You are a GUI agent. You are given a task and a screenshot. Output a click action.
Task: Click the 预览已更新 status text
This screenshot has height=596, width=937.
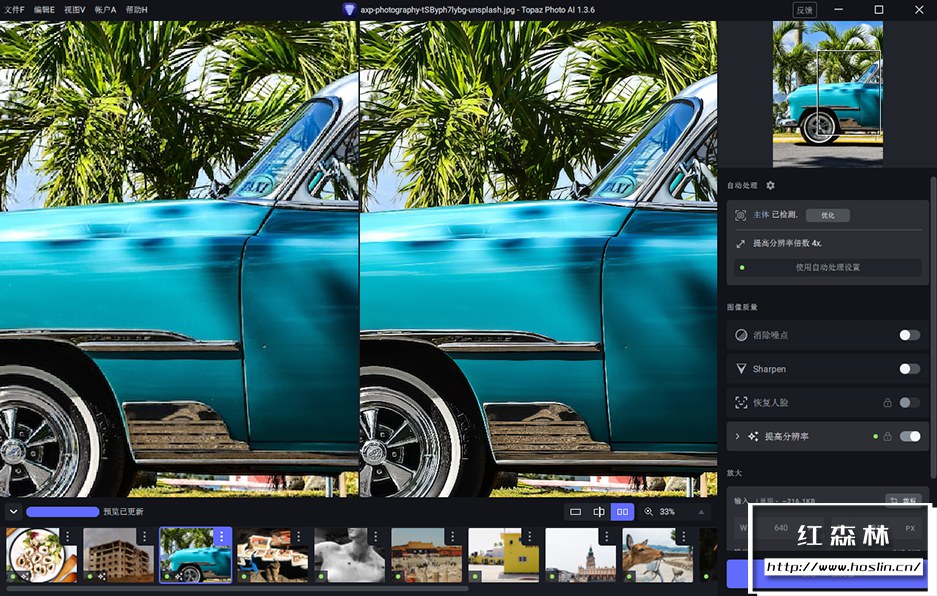[123, 512]
